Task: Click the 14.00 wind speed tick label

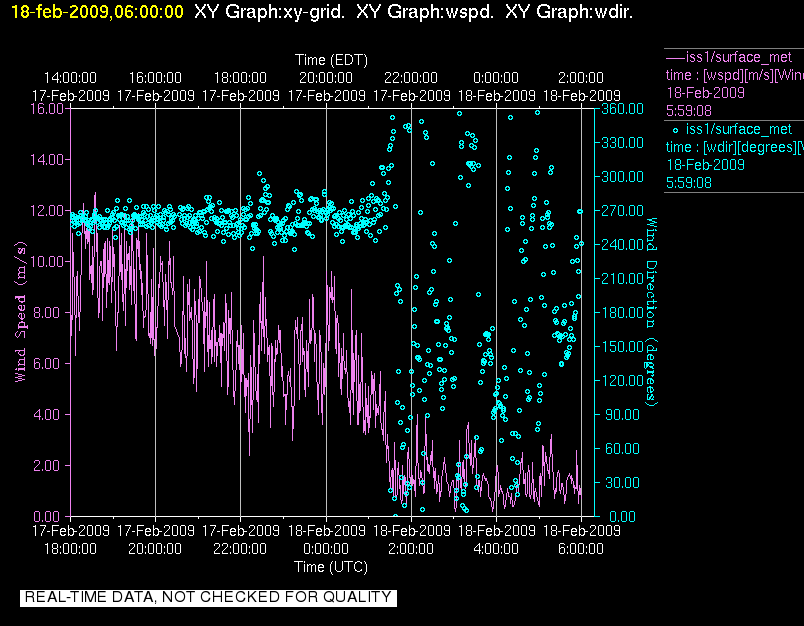Action: (x=47, y=159)
